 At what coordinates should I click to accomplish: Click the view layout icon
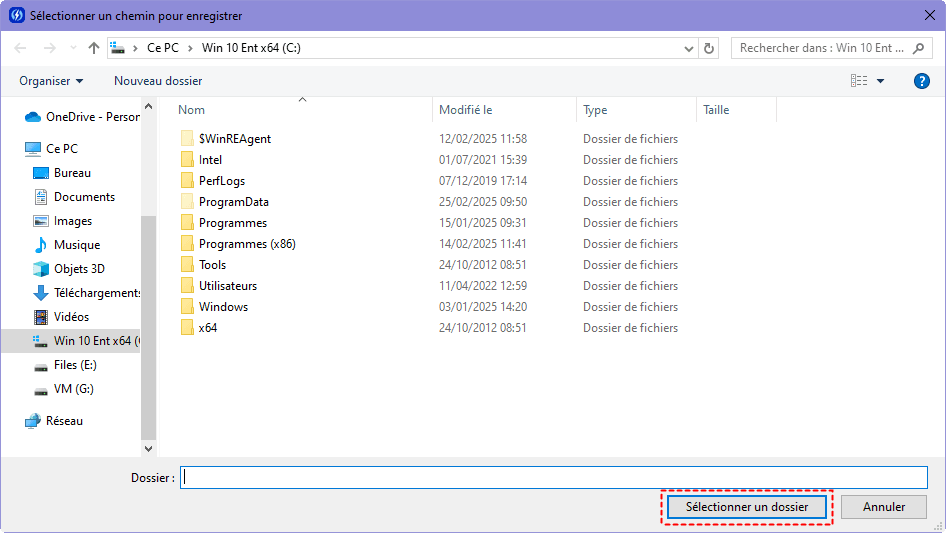click(x=859, y=81)
